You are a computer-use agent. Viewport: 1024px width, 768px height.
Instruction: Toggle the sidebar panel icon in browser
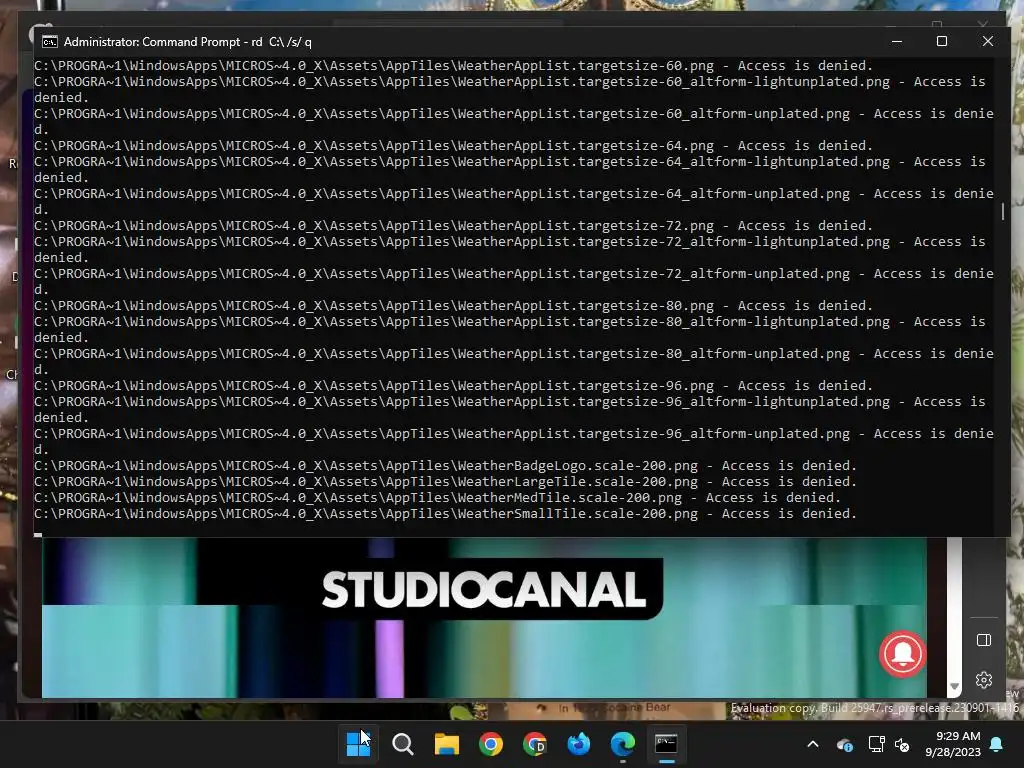984,640
